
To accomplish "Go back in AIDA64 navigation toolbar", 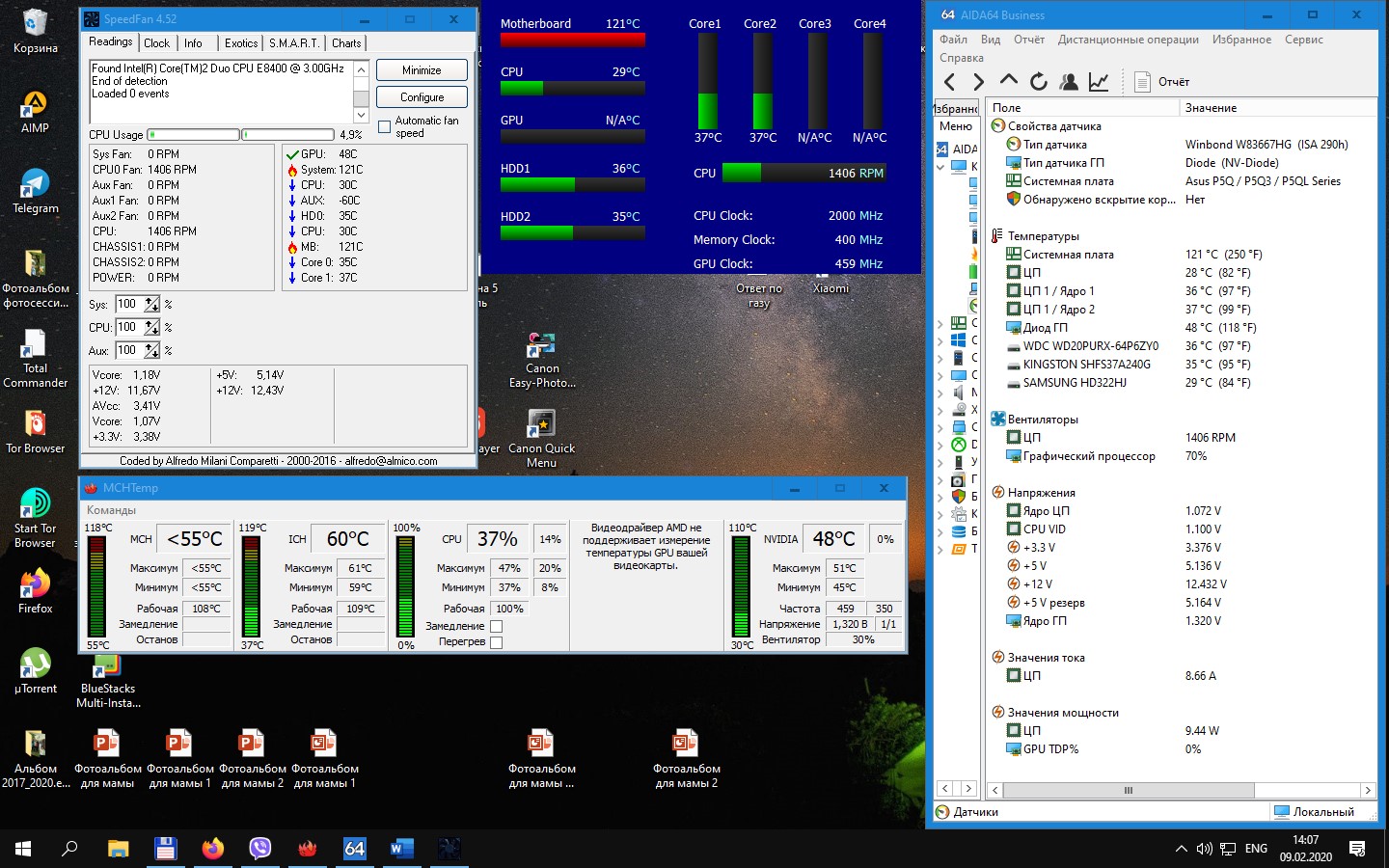I will pos(950,82).
